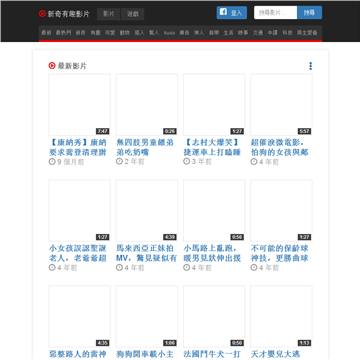Open the 馬來西亞正妹拍MV video link
This screenshot has height=360, width=360.
[x=147, y=253]
